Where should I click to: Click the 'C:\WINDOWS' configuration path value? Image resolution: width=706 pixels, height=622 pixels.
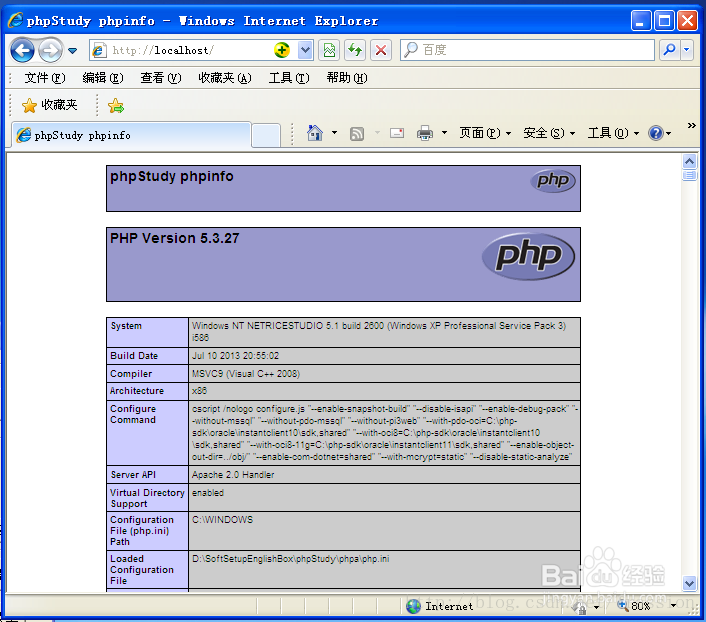tap(222, 520)
